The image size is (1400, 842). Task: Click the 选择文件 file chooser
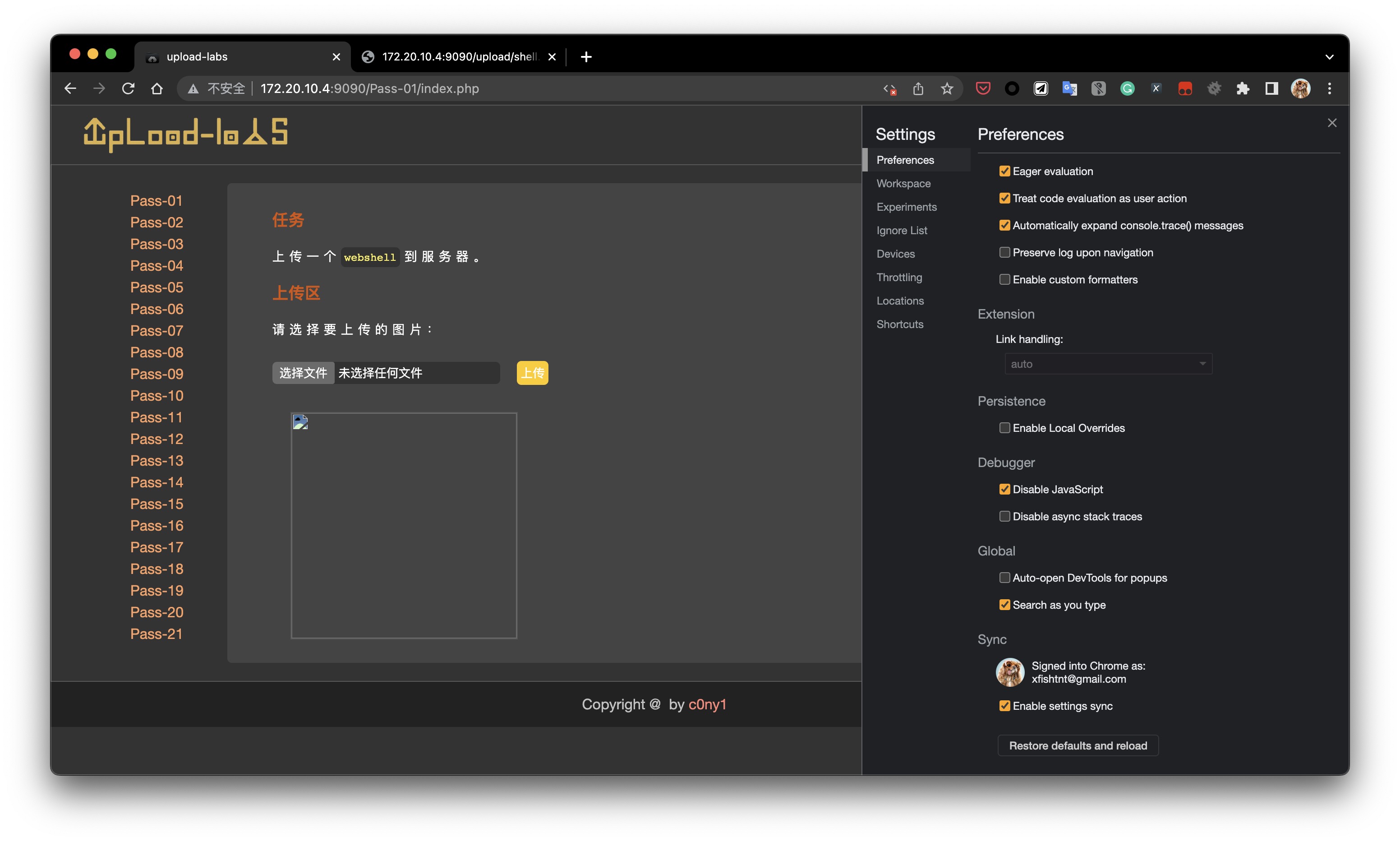(x=303, y=373)
